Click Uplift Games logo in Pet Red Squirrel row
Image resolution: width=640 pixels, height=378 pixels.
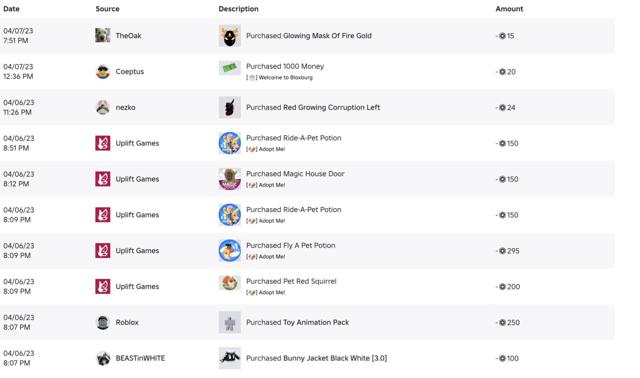[102, 287]
